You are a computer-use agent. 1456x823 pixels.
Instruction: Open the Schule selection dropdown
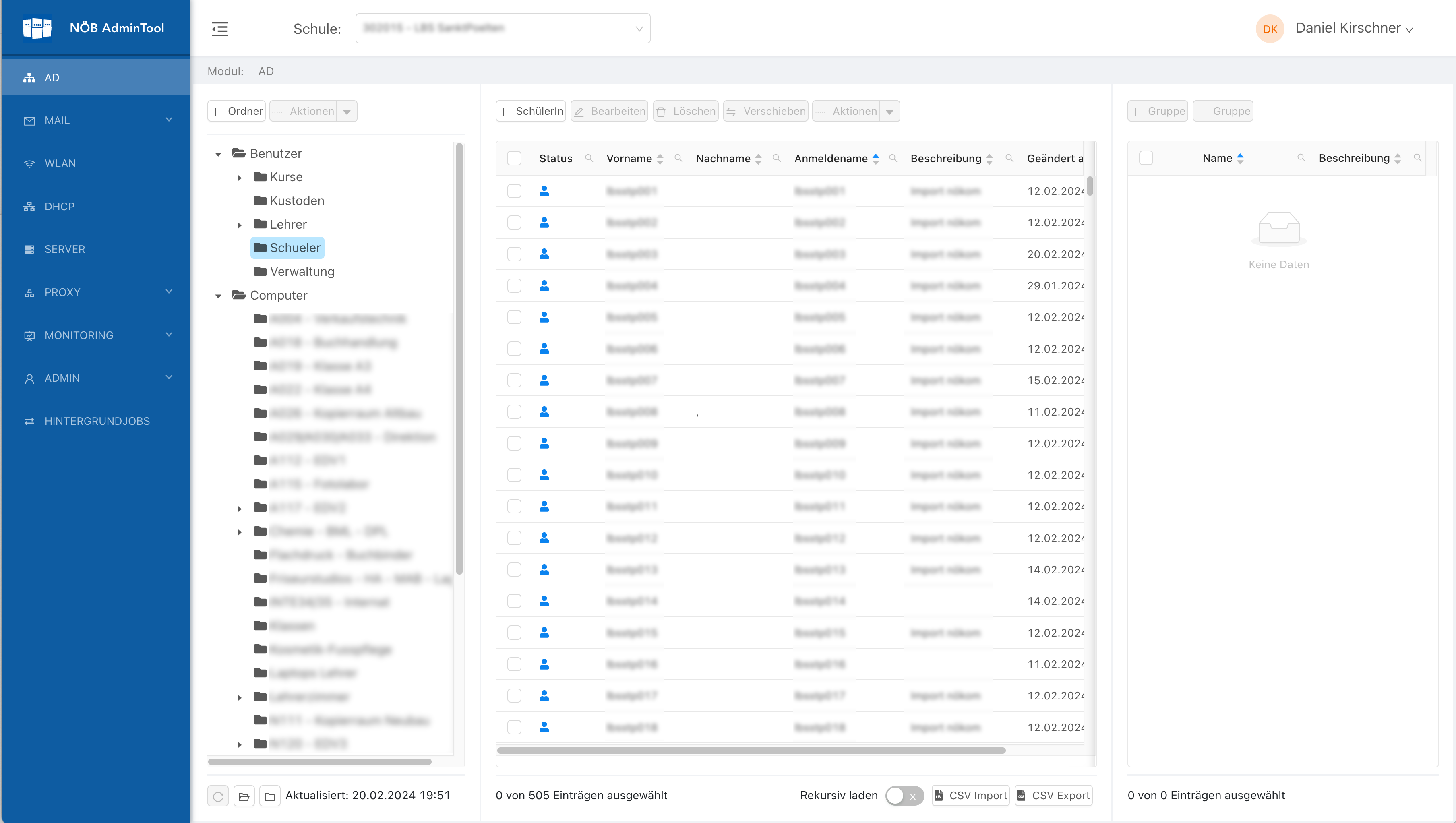503,28
